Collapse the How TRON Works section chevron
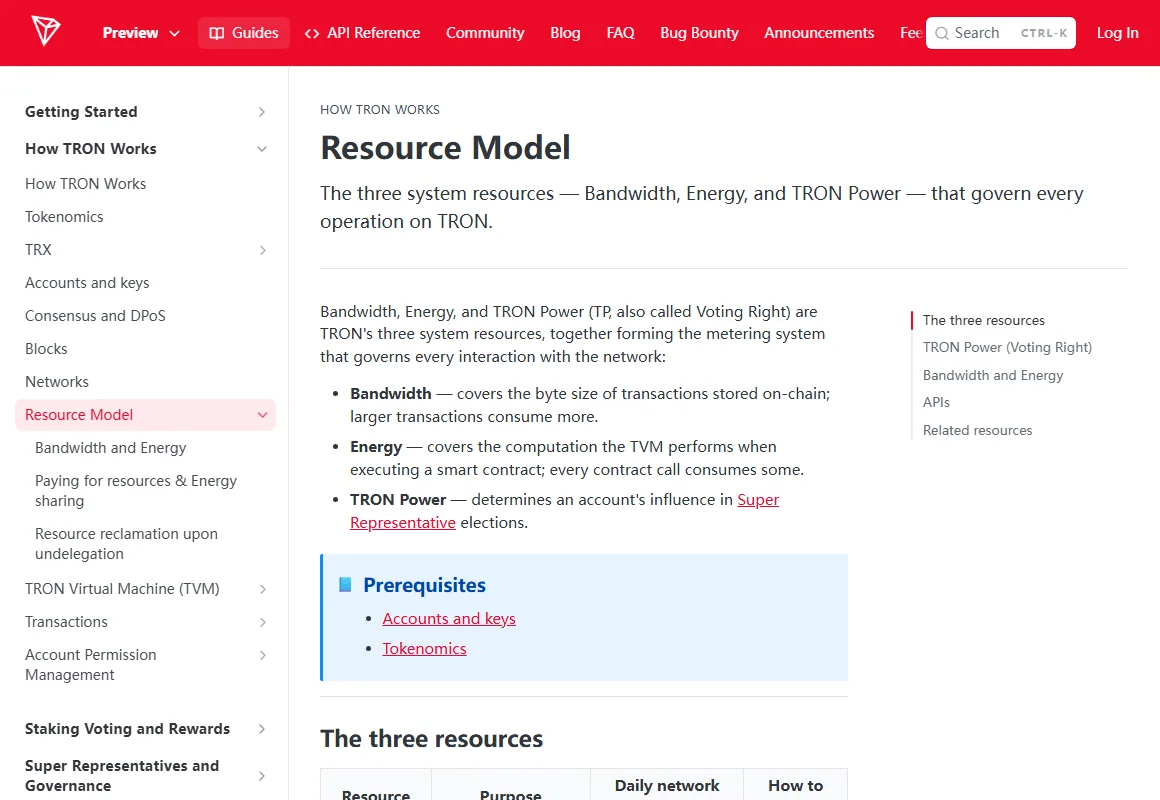The height and width of the screenshot is (800, 1160). tap(262, 149)
